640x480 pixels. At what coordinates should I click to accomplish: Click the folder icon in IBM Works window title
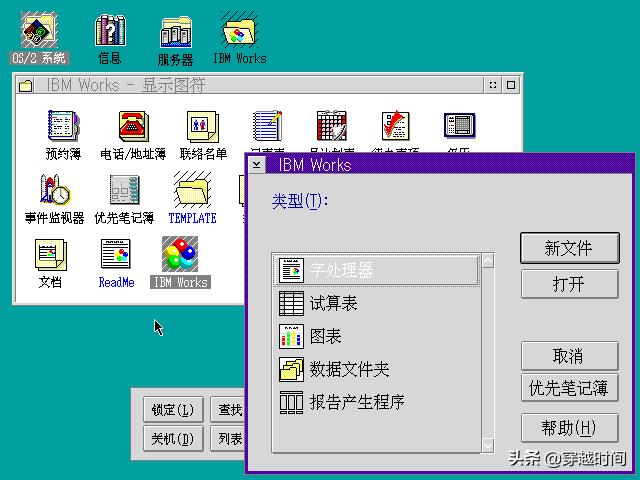tap(25, 85)
